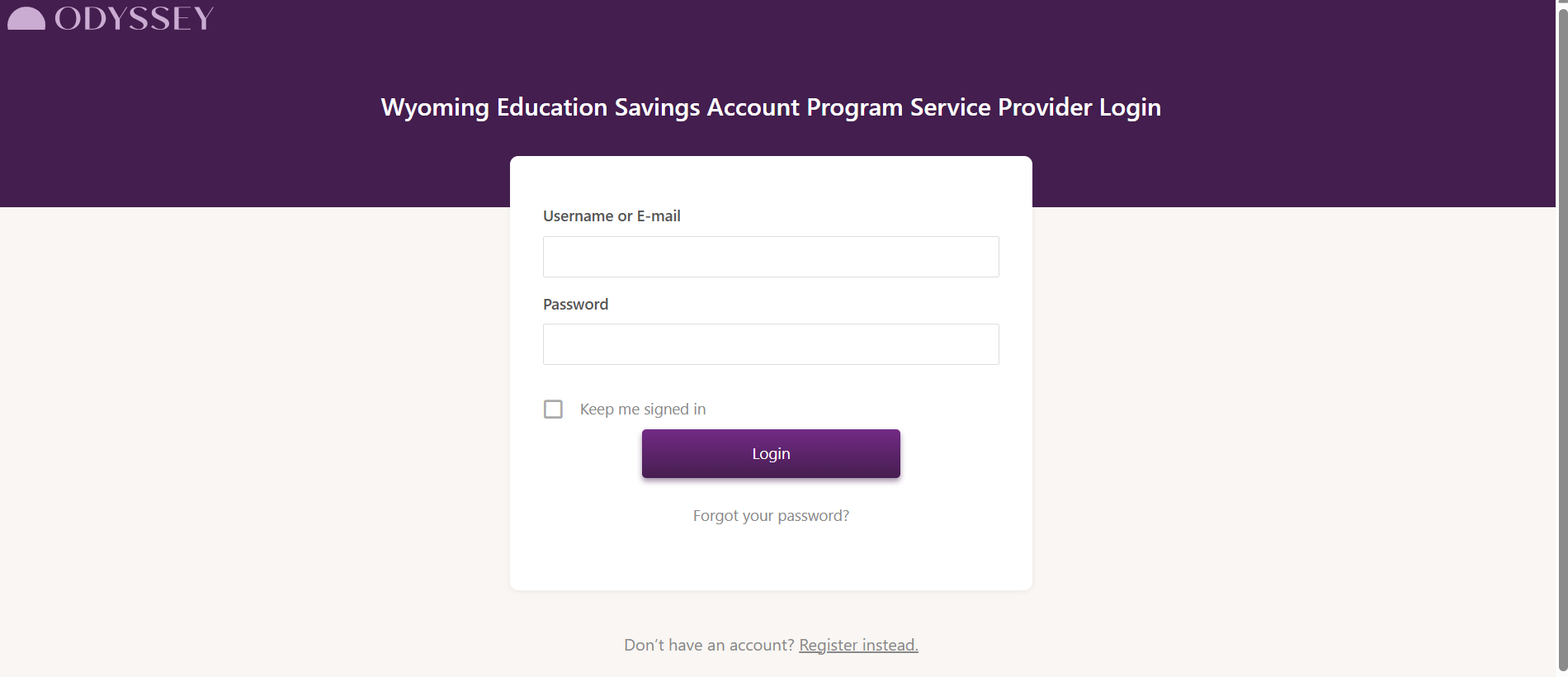Click the word 'Login' on the purple button
This screenshot has width=1568, height=677.
[771, 454]
